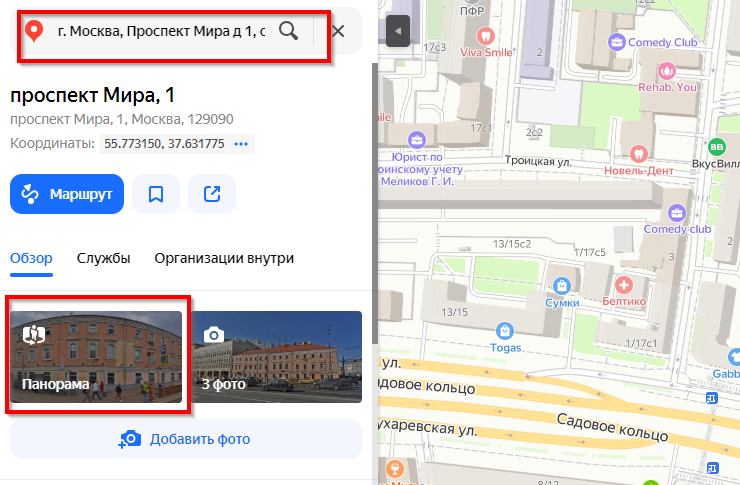Expand coordinates options with three dots

[x=240, y=144]
